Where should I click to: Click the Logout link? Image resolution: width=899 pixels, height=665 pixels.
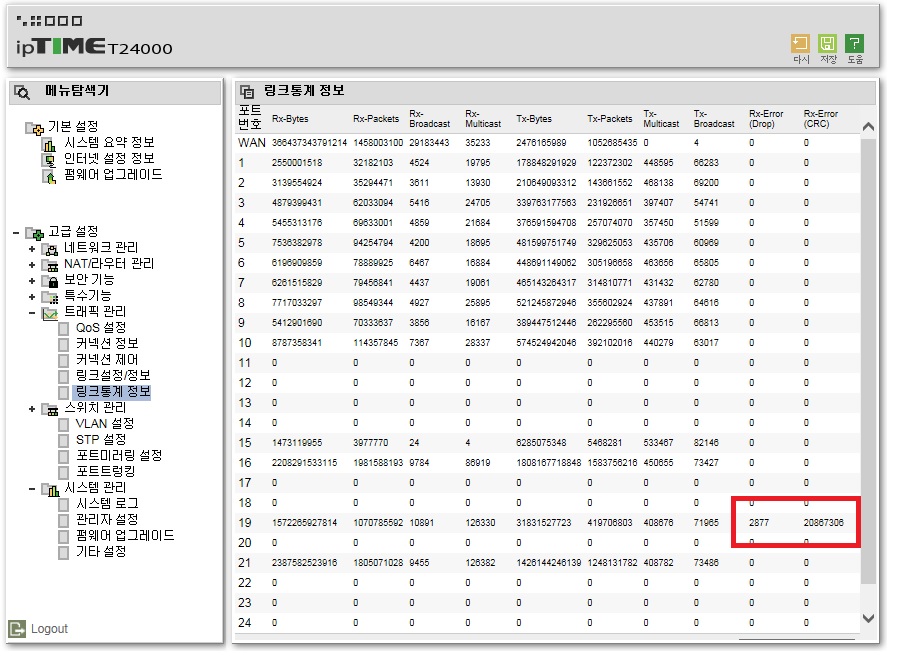click(49, 629)
